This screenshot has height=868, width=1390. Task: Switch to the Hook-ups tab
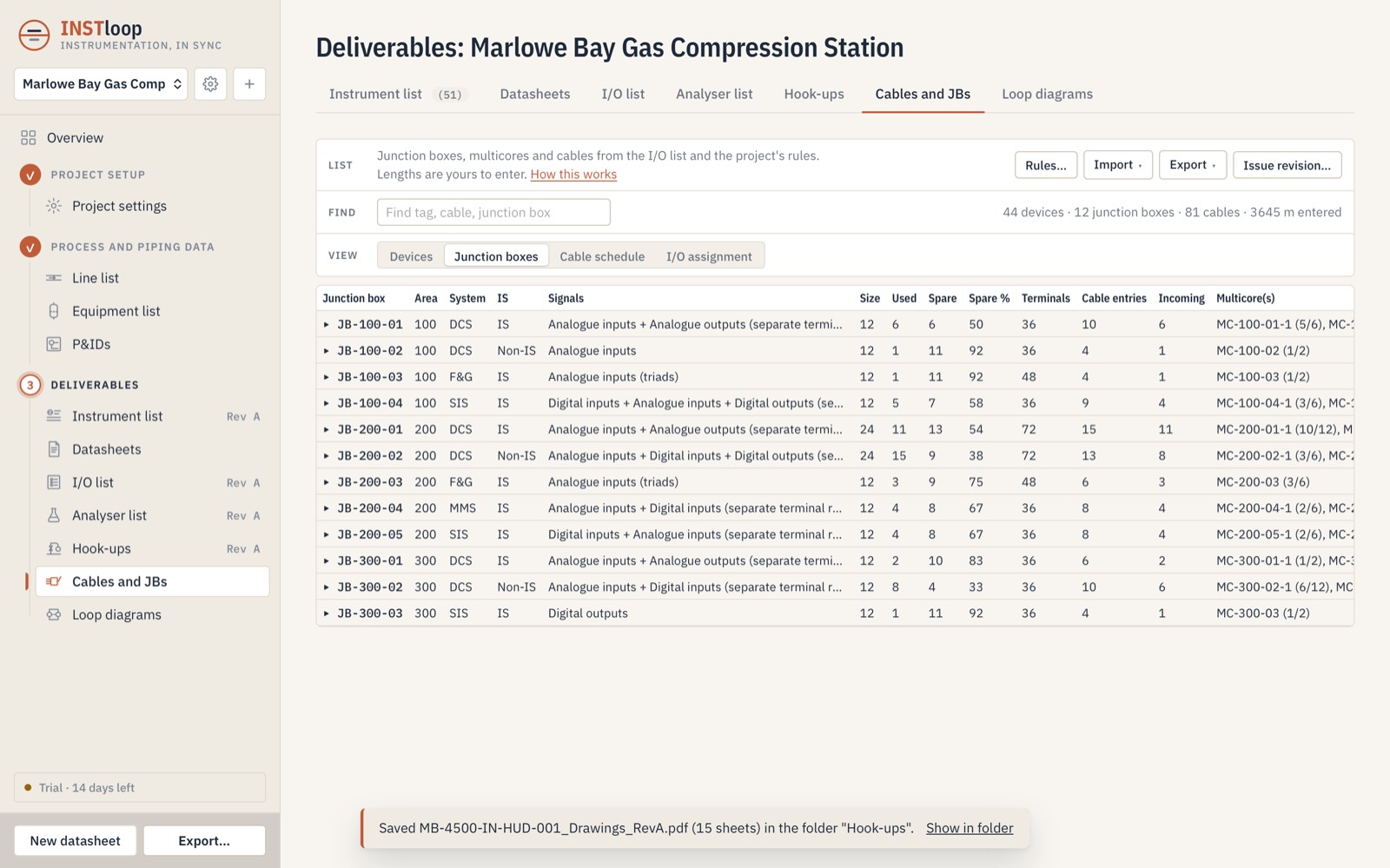coord(814,94)
